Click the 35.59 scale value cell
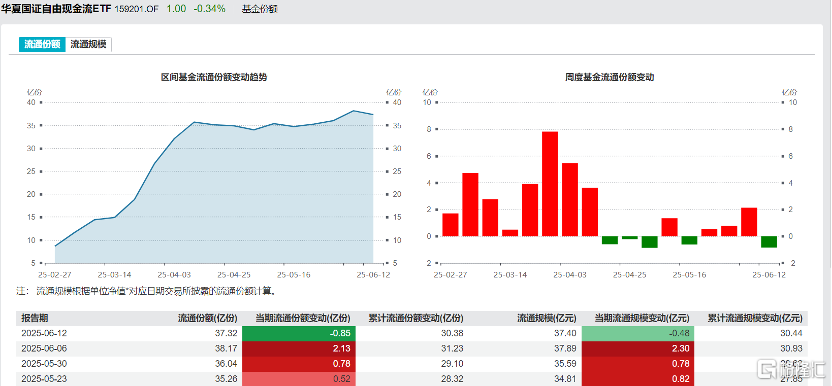 565,364
